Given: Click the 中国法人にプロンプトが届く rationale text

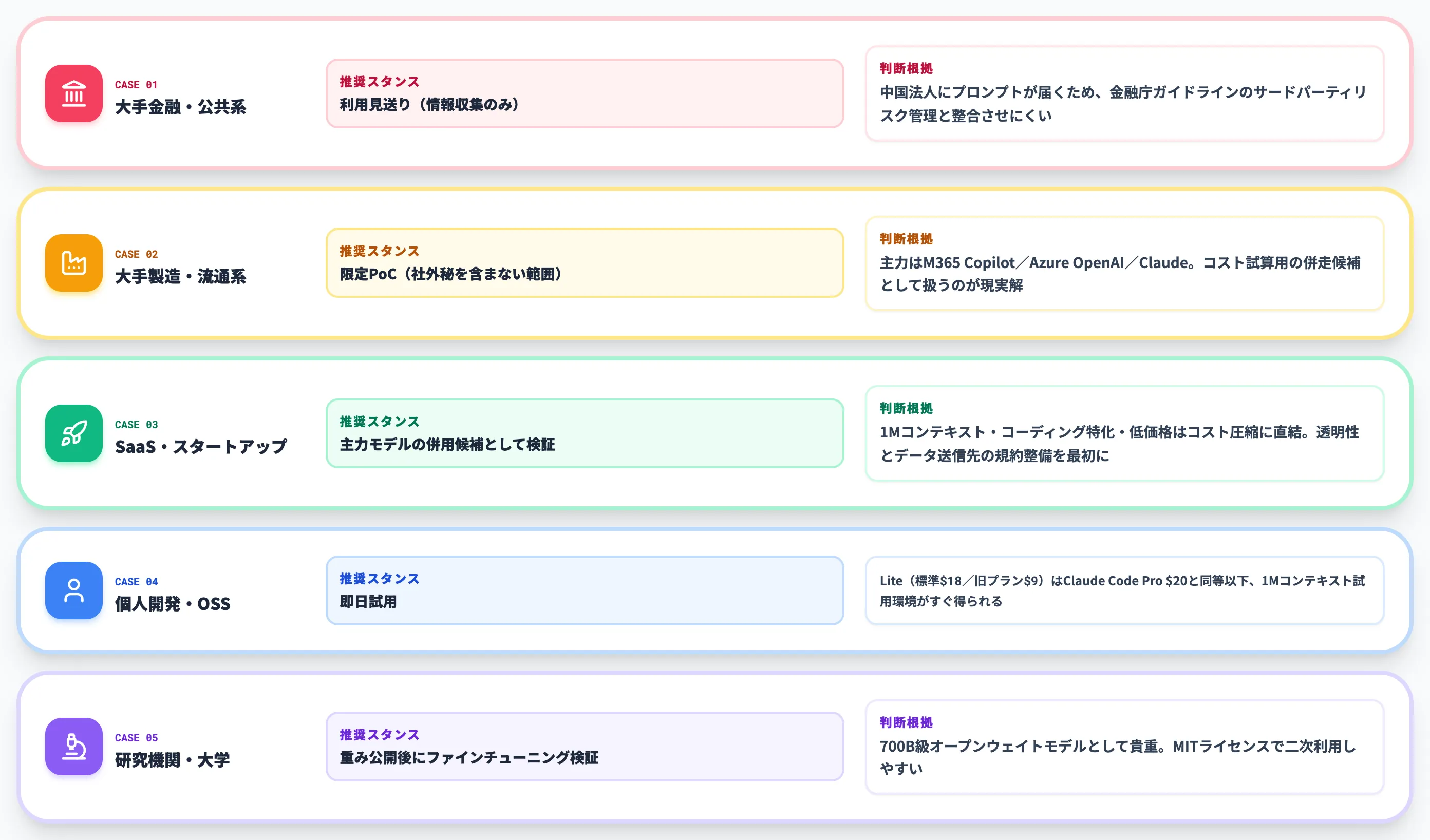Looking at the screenshot, I should point(1123,104).
